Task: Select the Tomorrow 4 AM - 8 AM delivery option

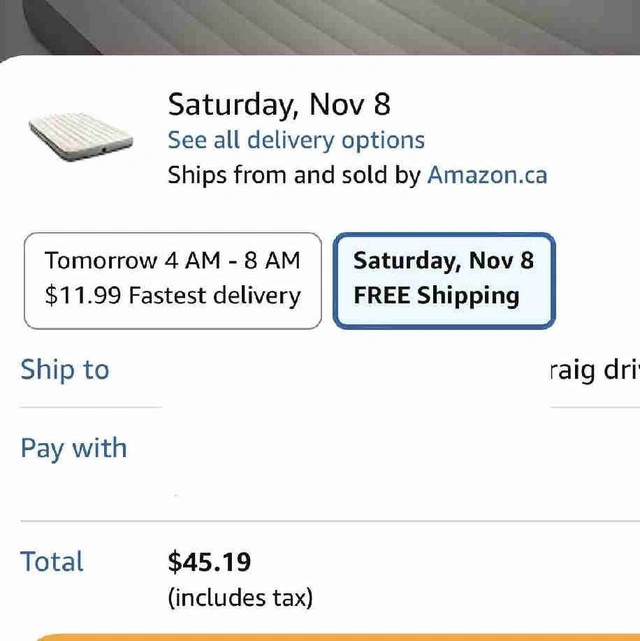Action: [172, 279]
